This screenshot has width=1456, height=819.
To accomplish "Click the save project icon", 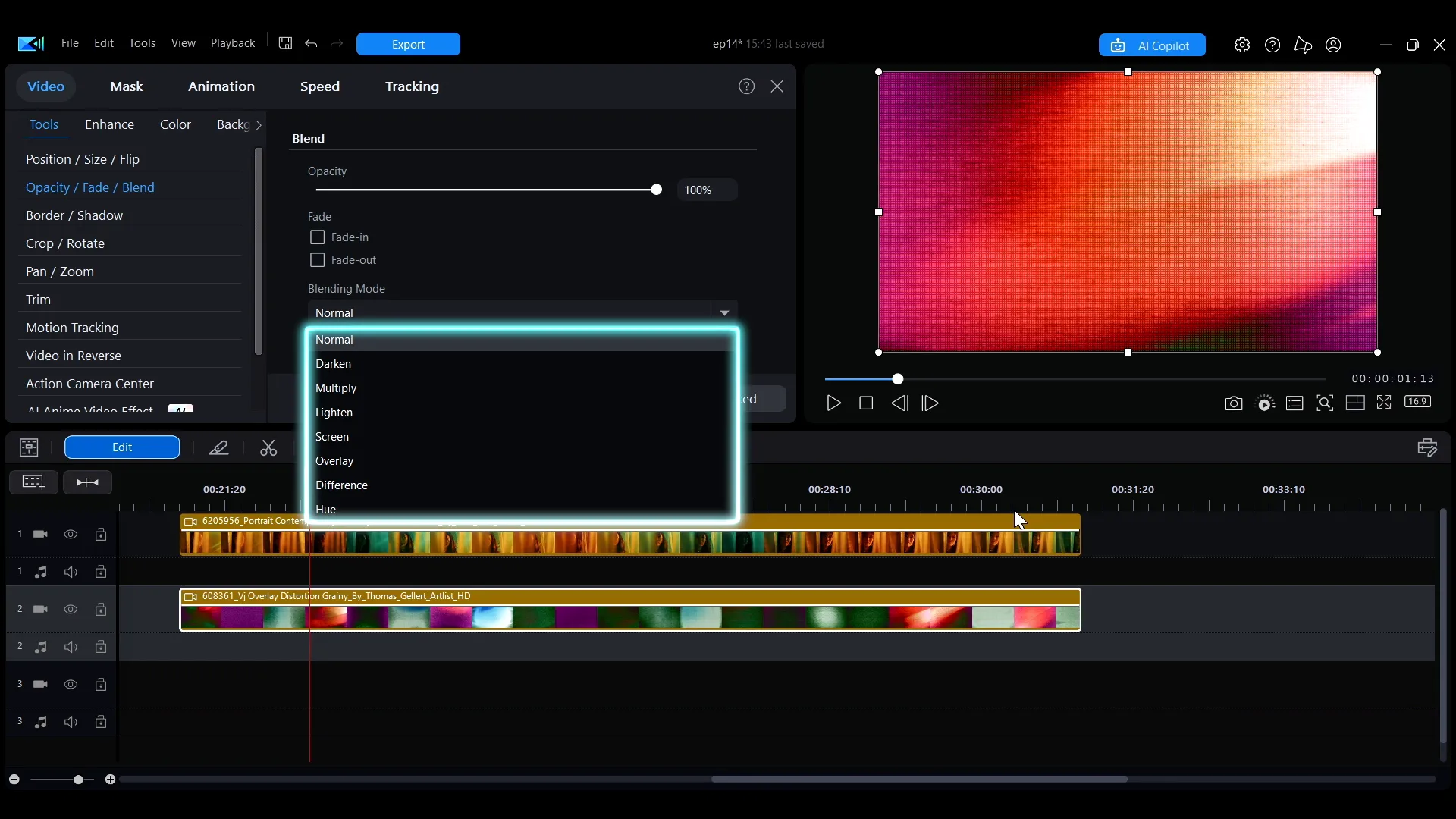I will [x=285, y=43].
